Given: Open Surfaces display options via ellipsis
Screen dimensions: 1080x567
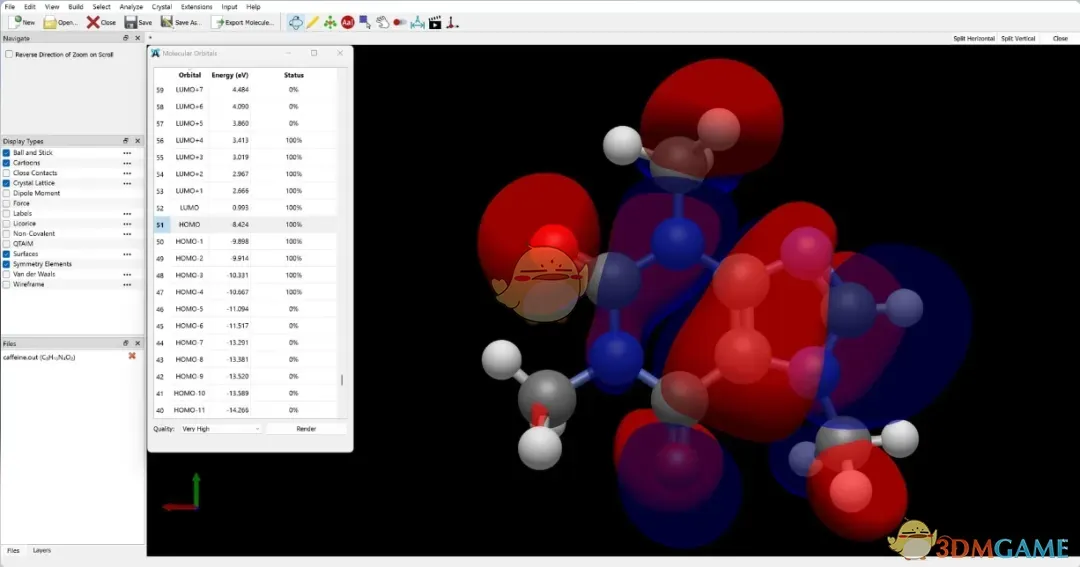Looking at the screenshot, I should pos(127,254).
